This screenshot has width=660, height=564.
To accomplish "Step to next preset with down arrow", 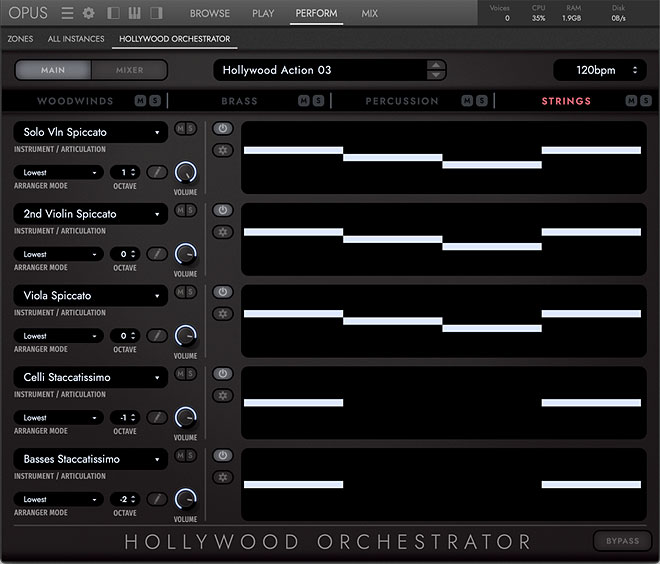I will point(436,75).
